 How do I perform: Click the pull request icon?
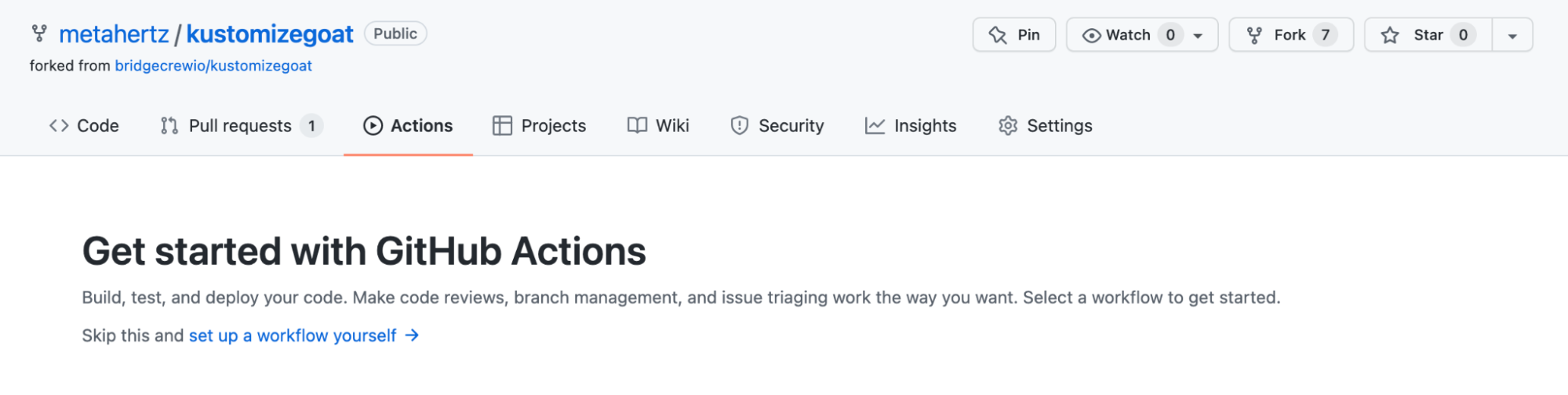pos(169,125)
